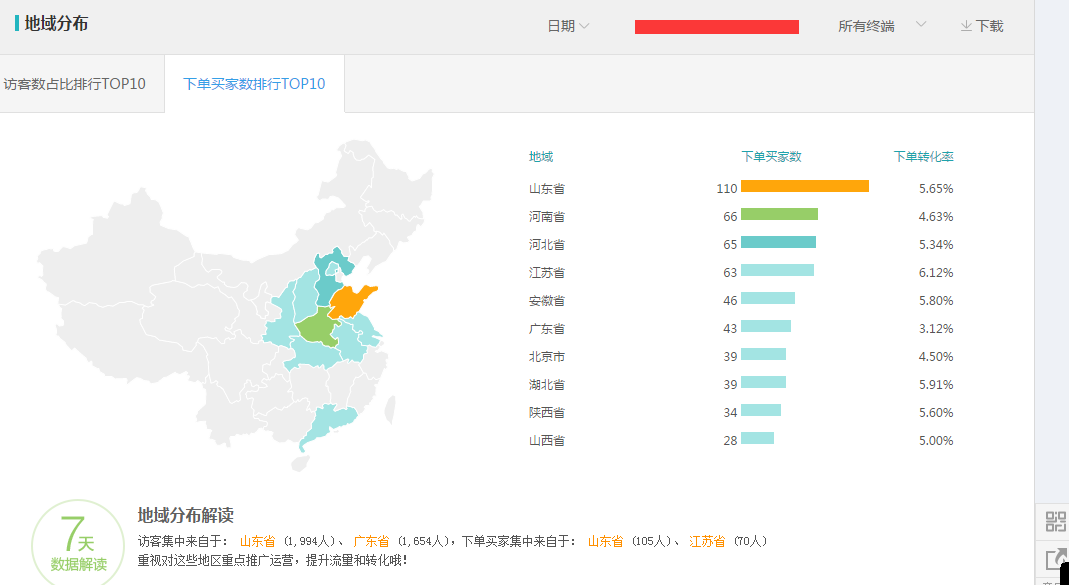The height and width of the screenshot is (585, 1069).
Task: Open the 日期 date dropdown
Action: click(568, 27)
